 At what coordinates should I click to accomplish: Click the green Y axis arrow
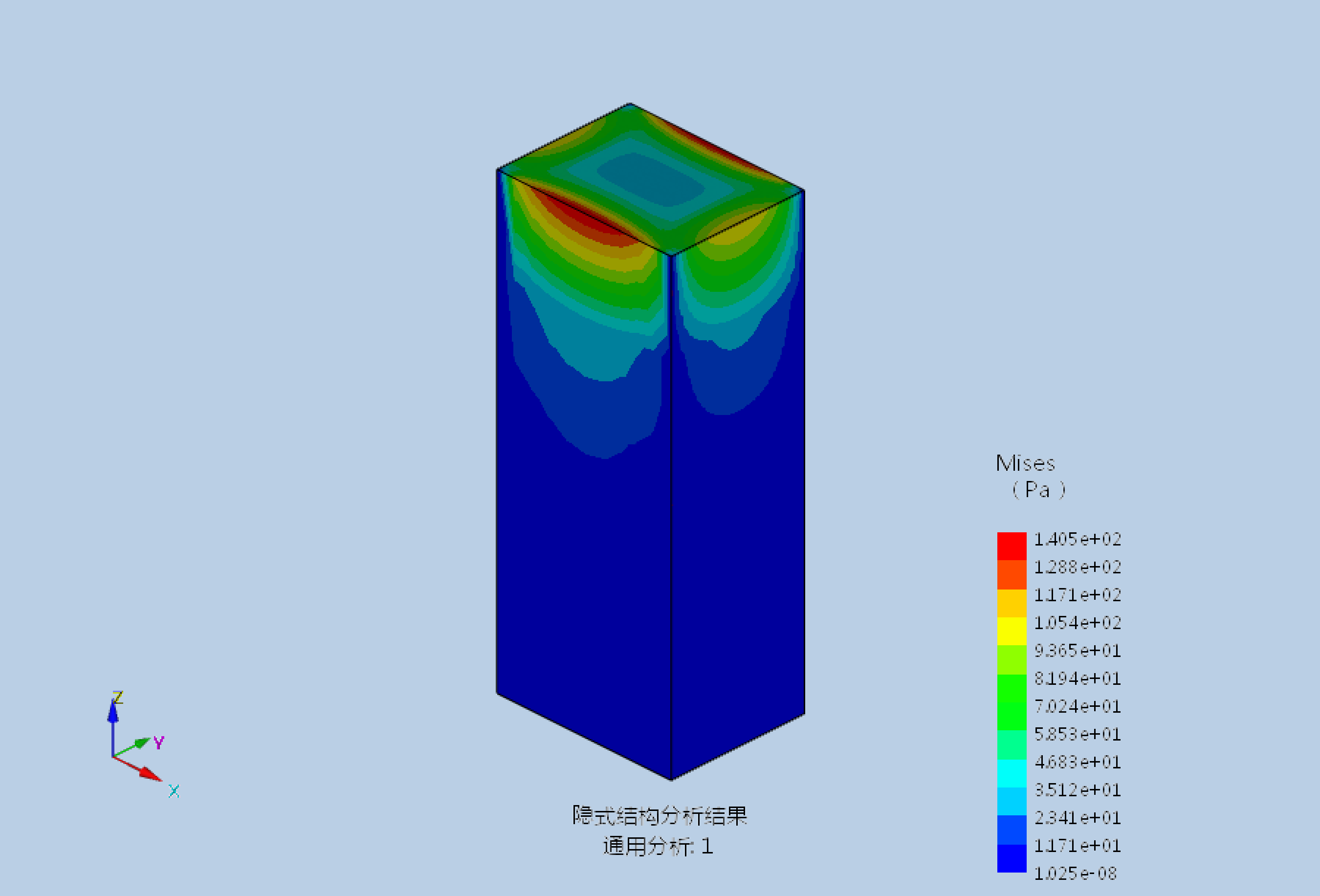[x=132, y=747]
